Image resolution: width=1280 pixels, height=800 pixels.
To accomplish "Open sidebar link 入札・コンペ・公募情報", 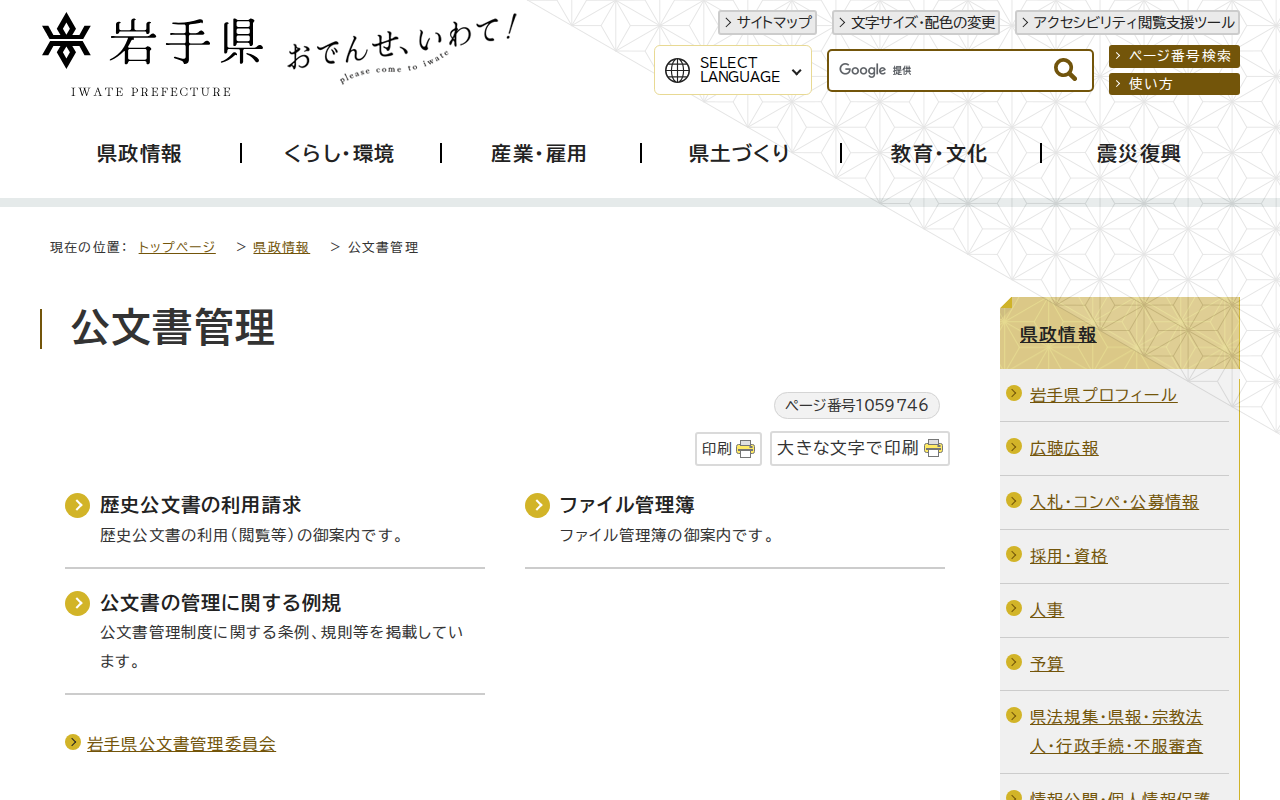I will 1114,502.
